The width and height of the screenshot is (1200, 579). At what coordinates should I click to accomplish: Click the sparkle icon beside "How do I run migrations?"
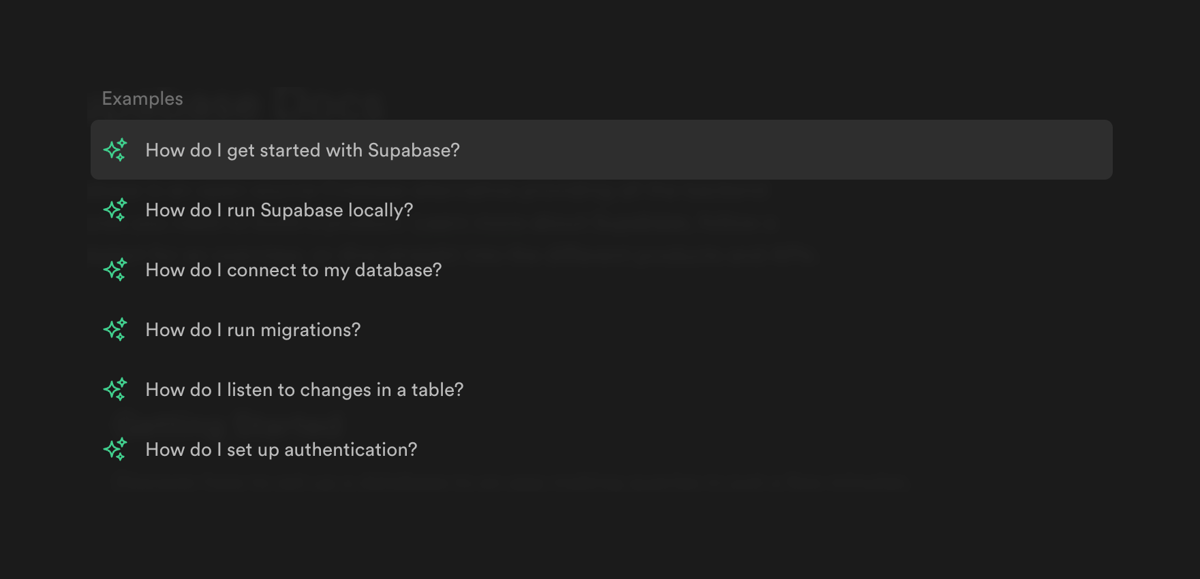[115, 329]
